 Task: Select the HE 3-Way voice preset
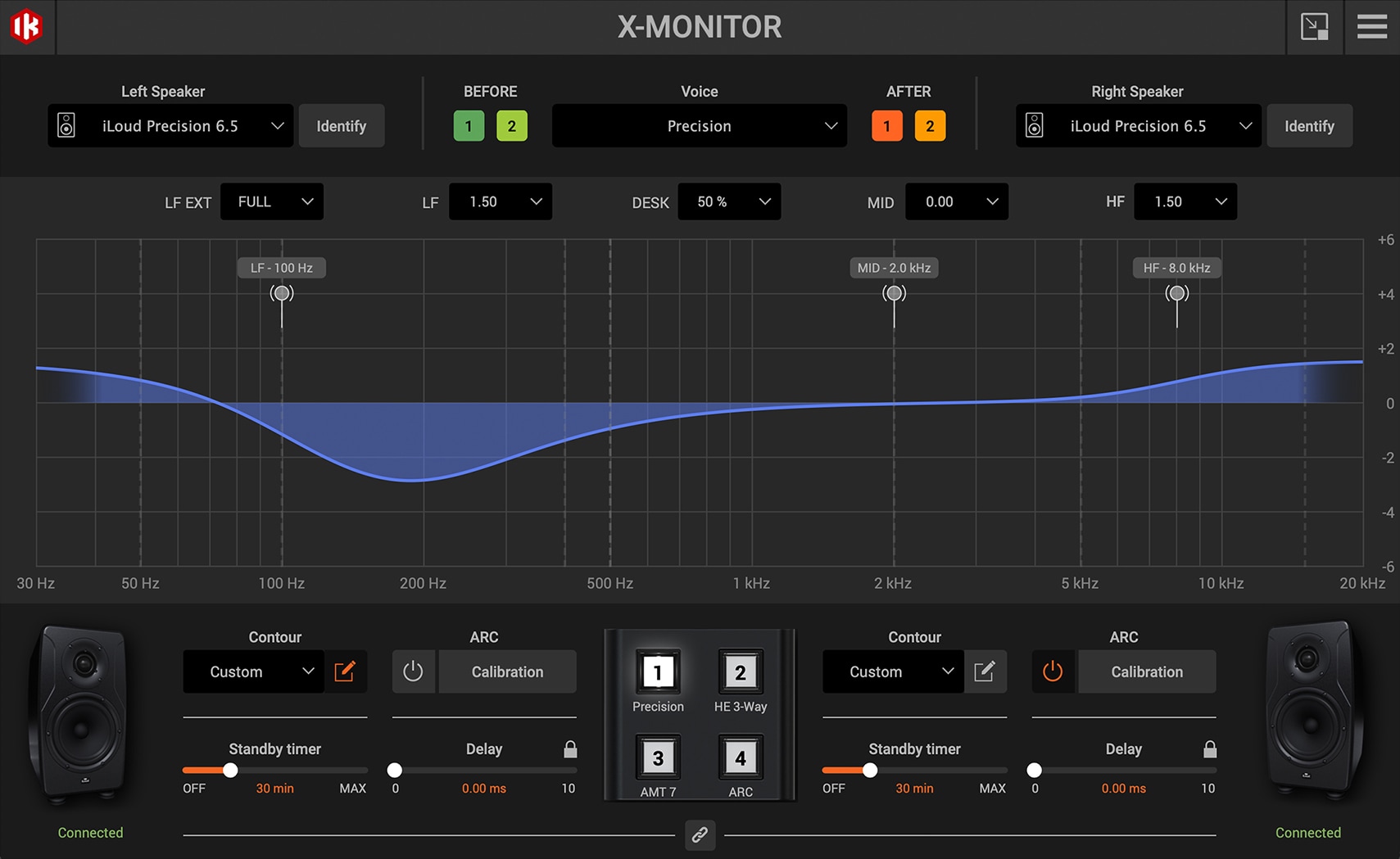coord(740,673)
